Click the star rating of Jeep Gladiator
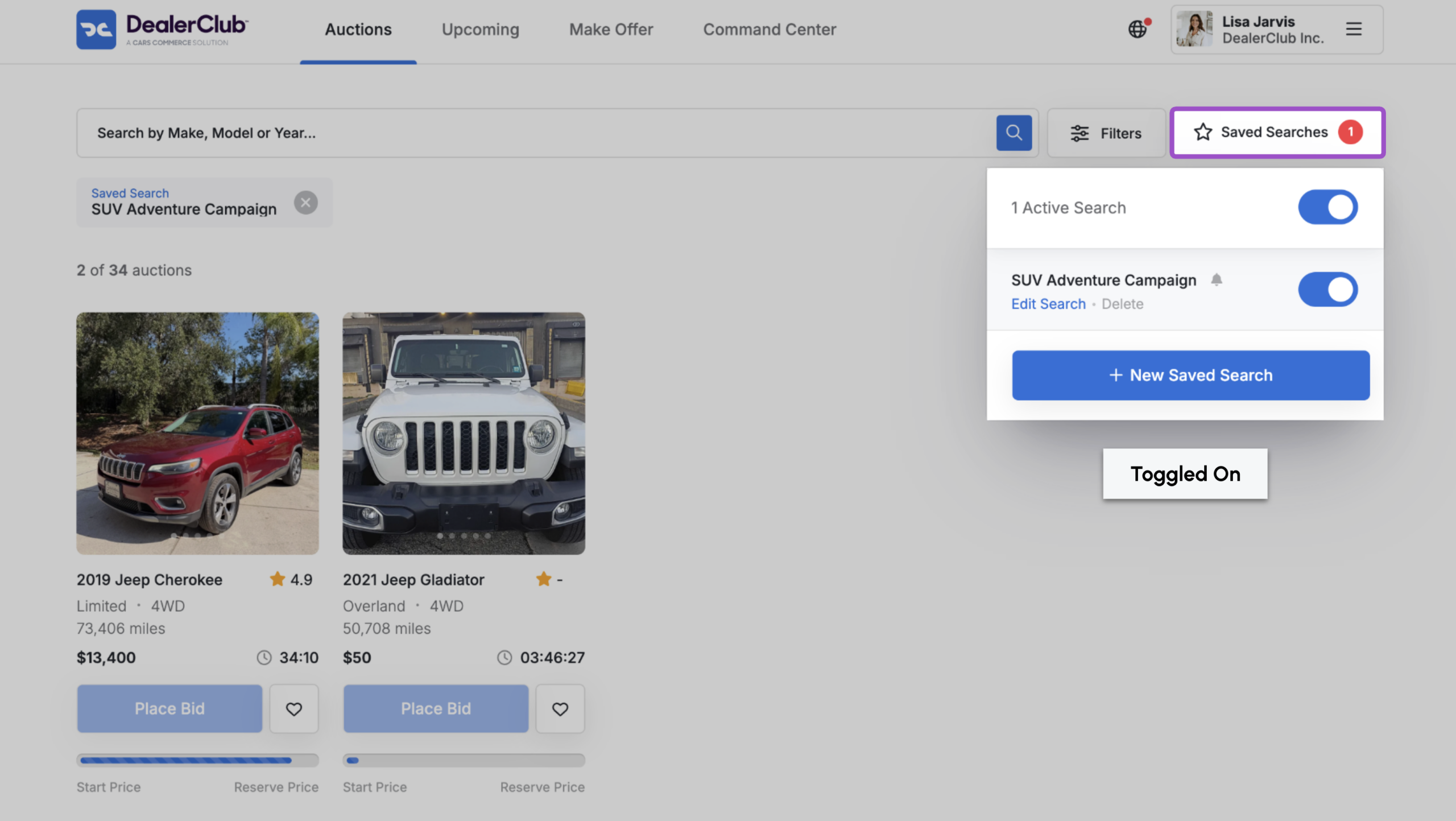This screenshot has height=821, width=1456. [x=549, y=579]
